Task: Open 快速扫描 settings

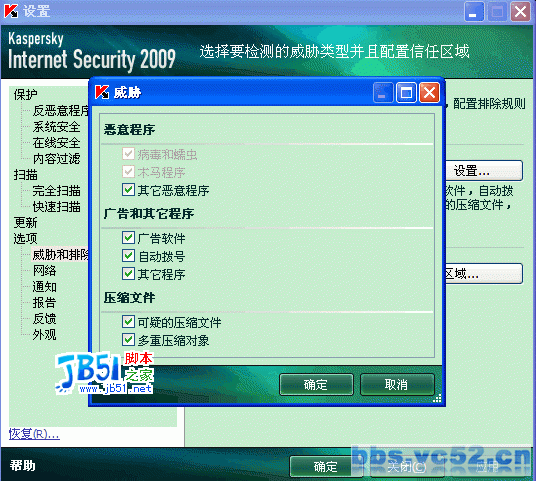Action: click(56, 207)
